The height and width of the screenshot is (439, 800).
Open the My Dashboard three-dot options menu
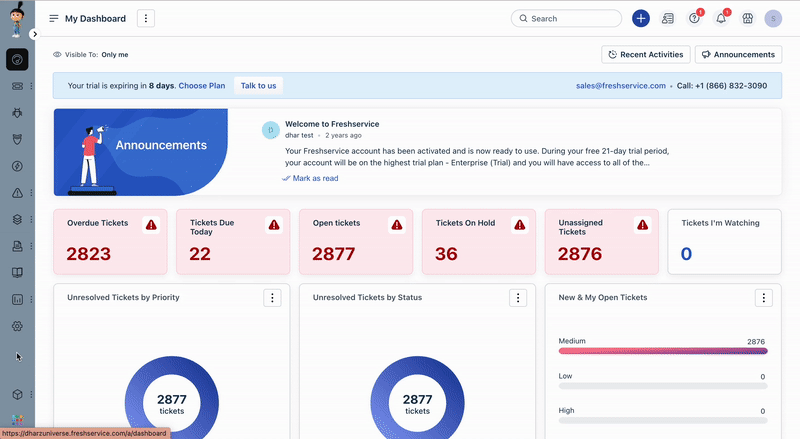146,18
